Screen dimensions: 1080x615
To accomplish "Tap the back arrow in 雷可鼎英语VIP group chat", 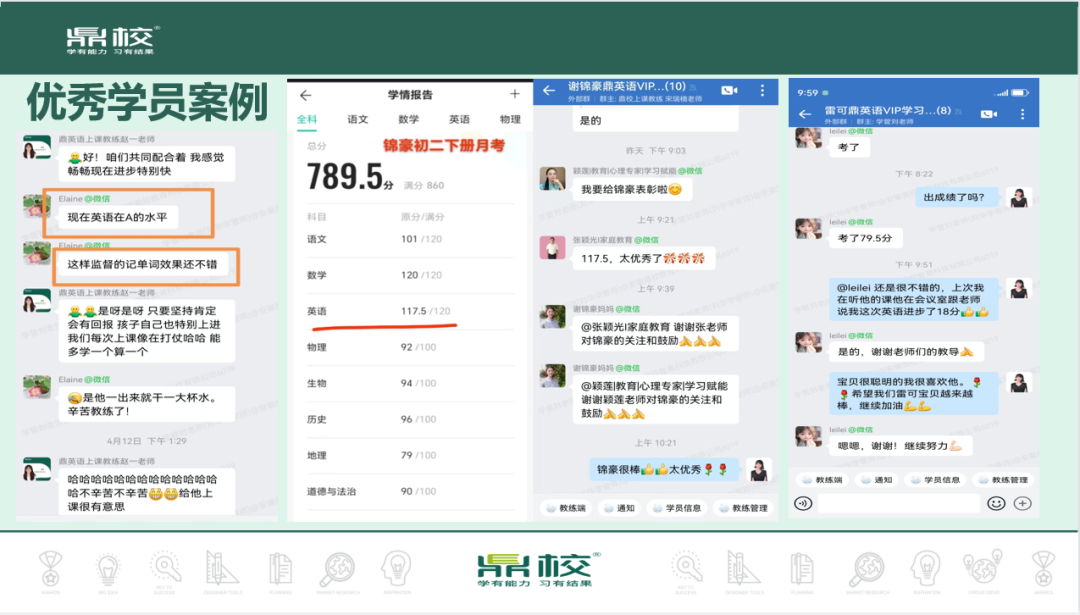I will tap(805, 113).
